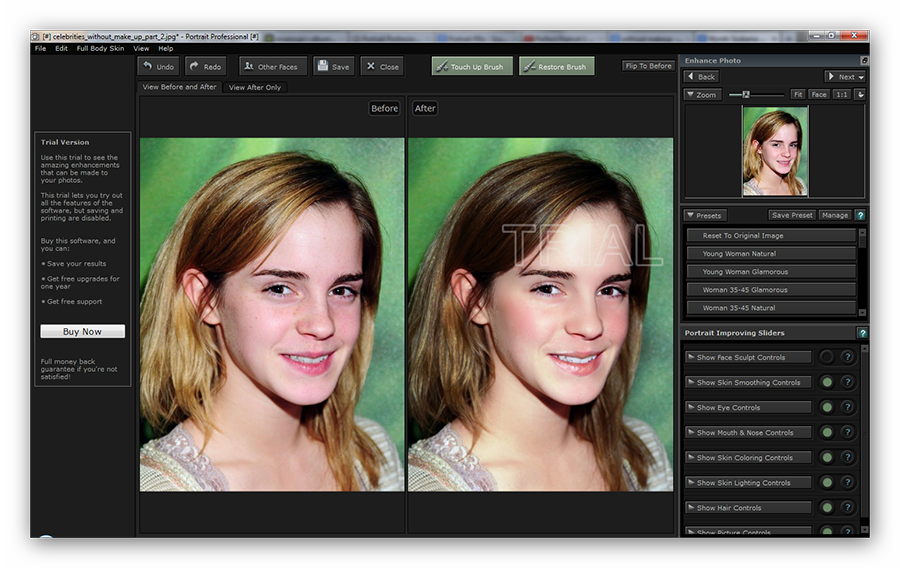Open the Edit menu

[61, 48]
